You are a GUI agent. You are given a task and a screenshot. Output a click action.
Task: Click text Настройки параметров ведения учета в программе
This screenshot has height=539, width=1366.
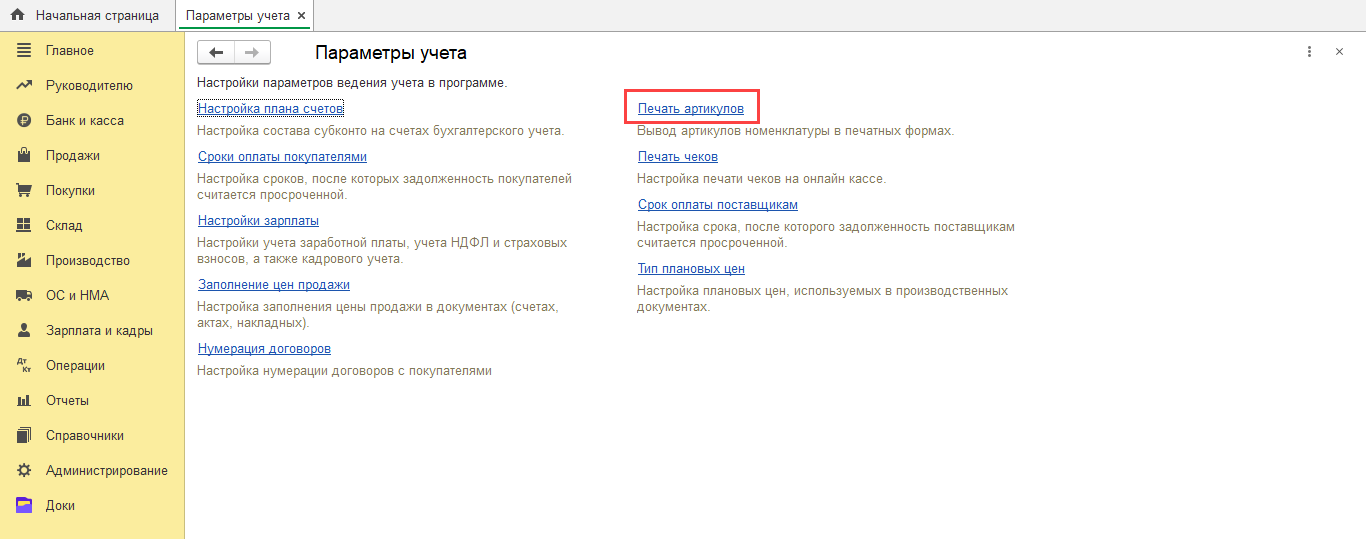click(x=352, y=83)
